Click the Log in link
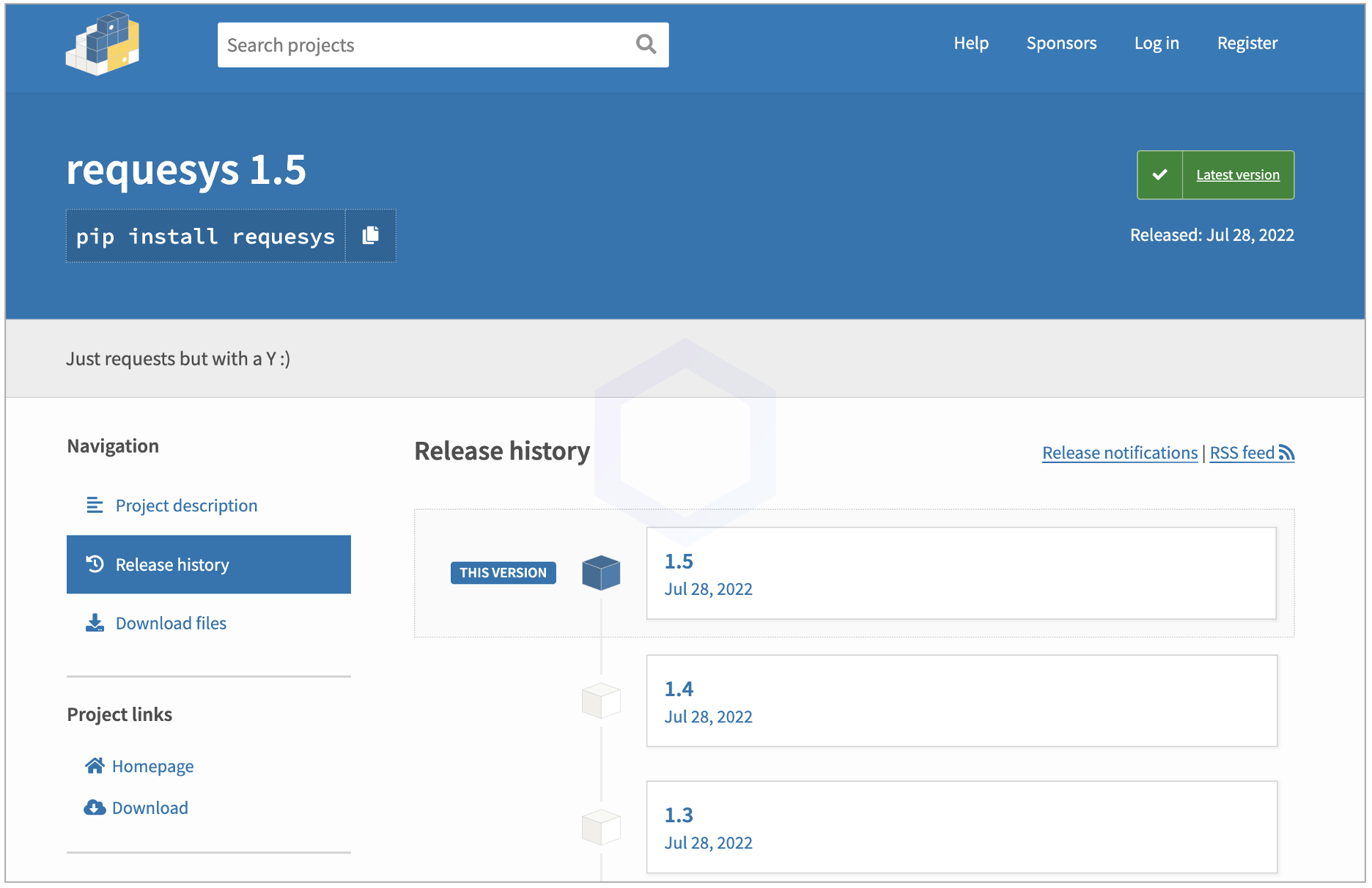Screen dimensions: 1372x888 pyautogui.click(x=1157, y=43)
